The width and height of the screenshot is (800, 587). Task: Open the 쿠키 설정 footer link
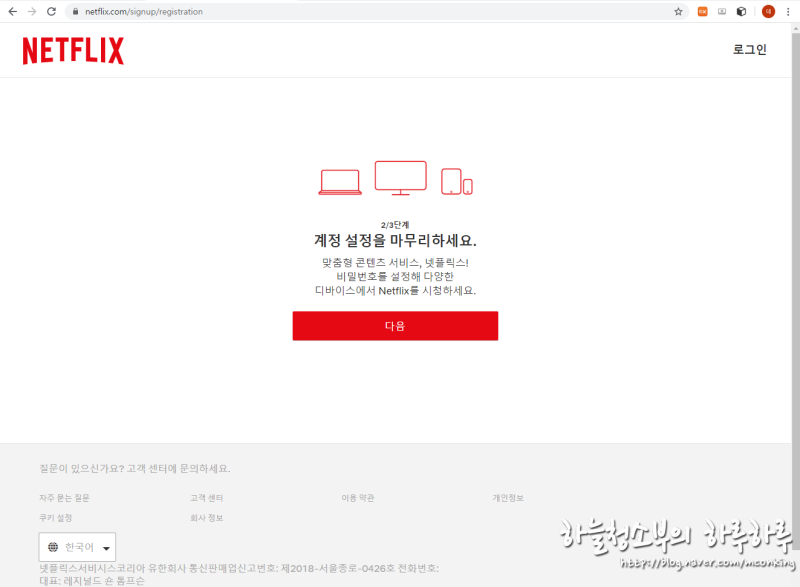point(56,518)
